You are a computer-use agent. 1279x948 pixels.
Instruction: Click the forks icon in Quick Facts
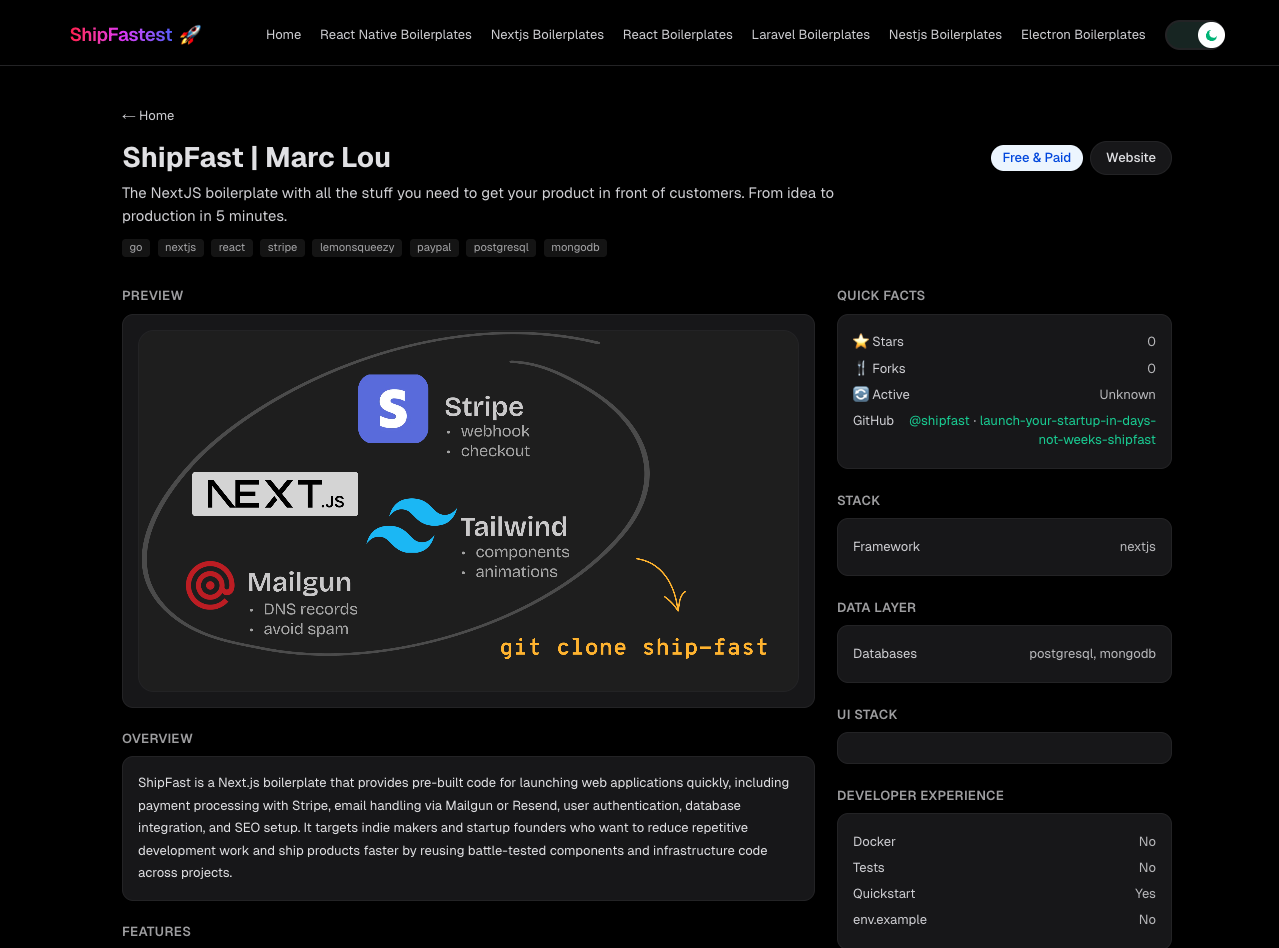click(x=861, y=368)
